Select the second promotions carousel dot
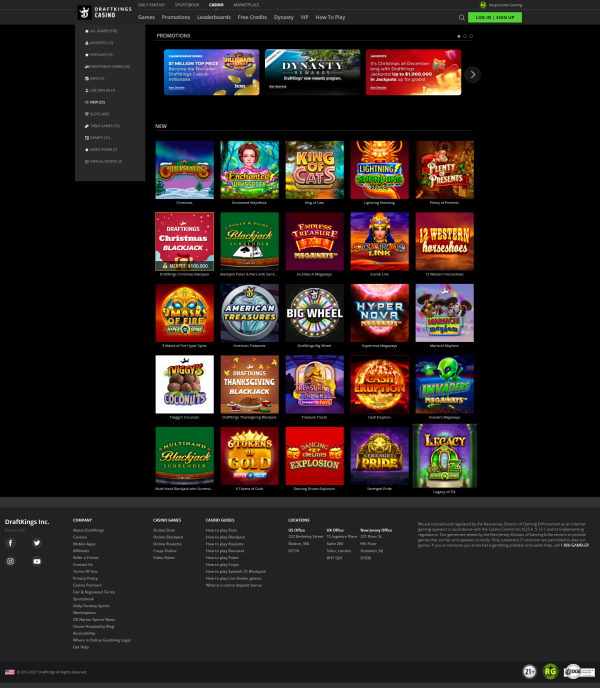The height and width of the screenshot is (688, 600). point(465,36)
